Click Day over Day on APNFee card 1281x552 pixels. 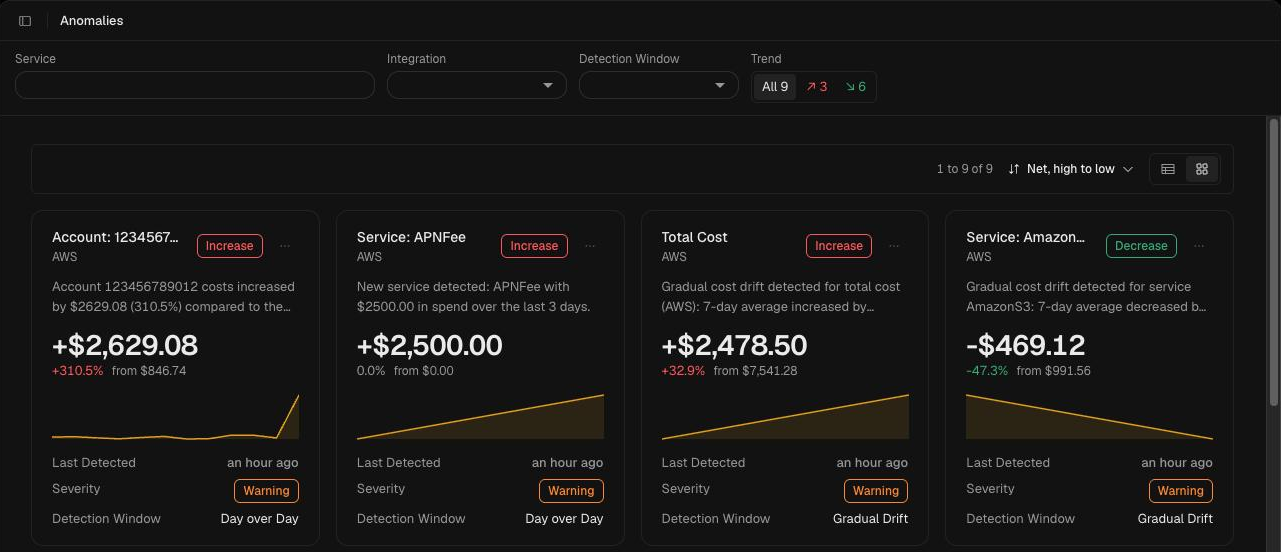pos(564,519)
